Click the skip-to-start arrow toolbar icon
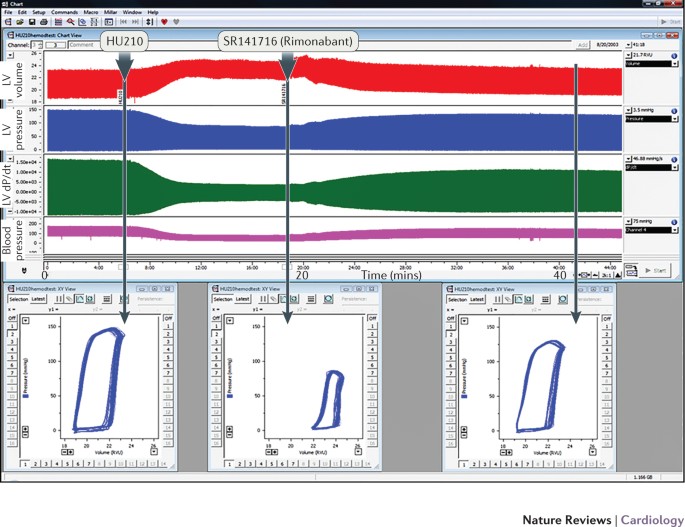Screen dimensions: 685x527 pos(123,21)
